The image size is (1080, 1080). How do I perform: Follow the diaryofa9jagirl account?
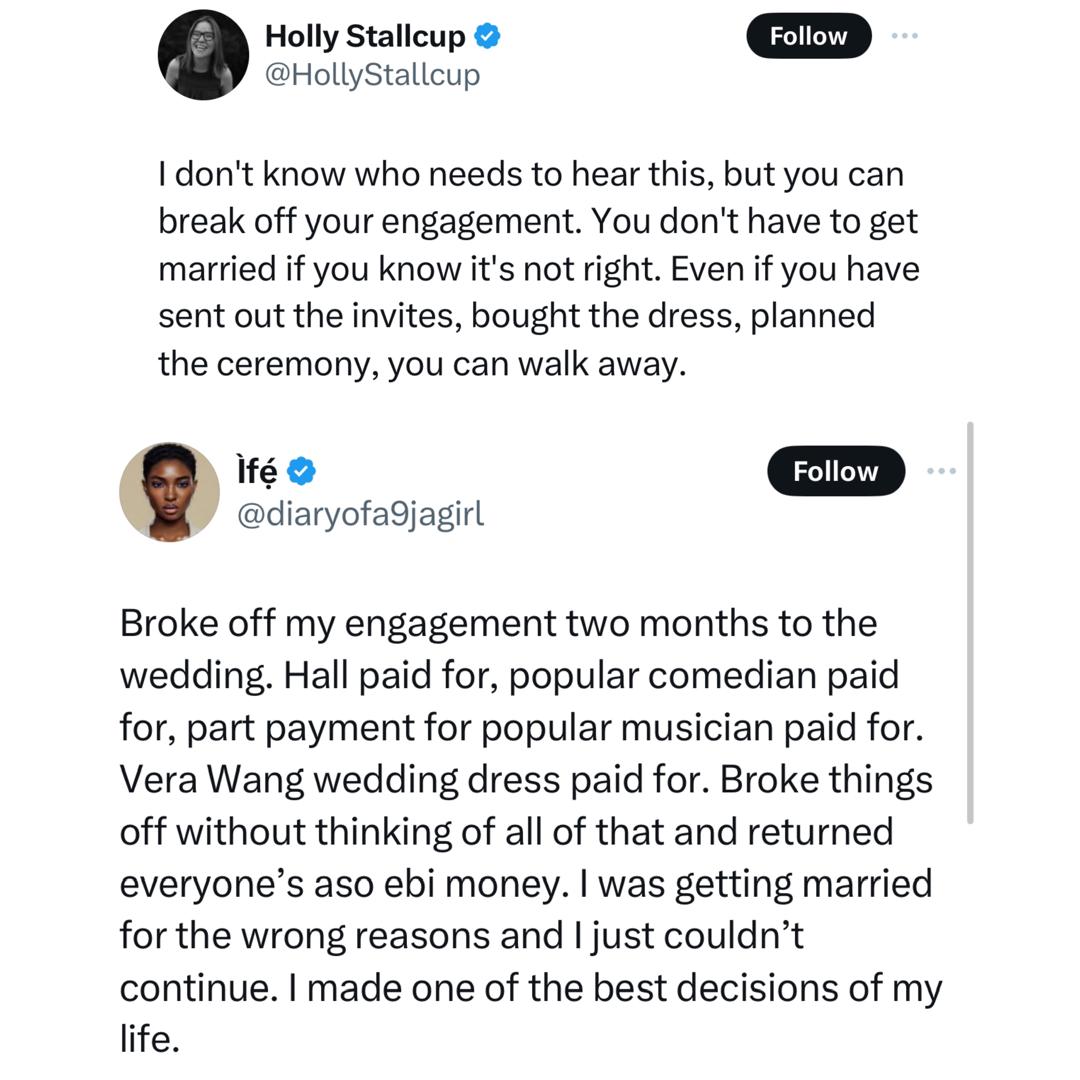tap(835, 471)
